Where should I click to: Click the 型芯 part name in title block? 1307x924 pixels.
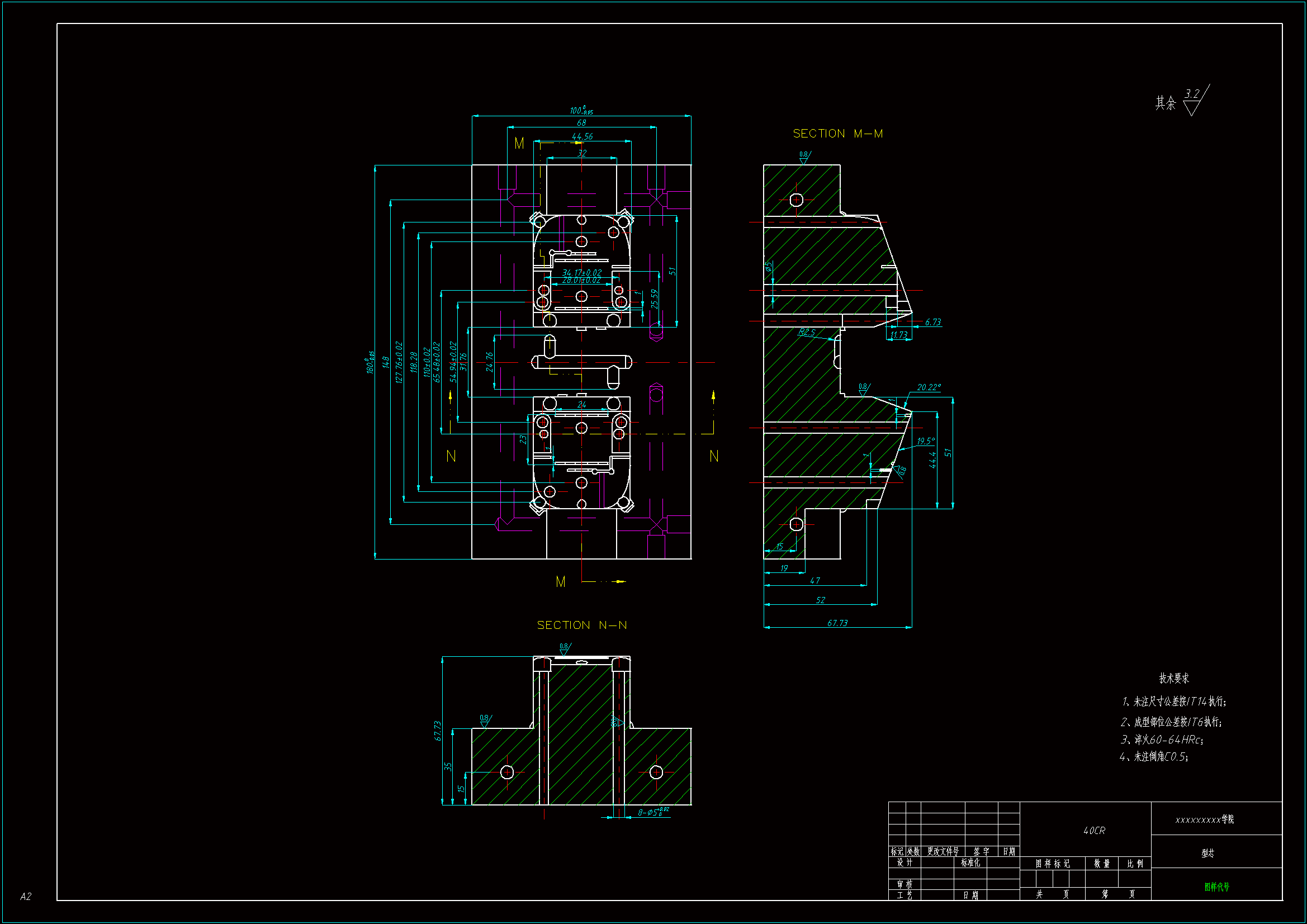[1207, 853]
